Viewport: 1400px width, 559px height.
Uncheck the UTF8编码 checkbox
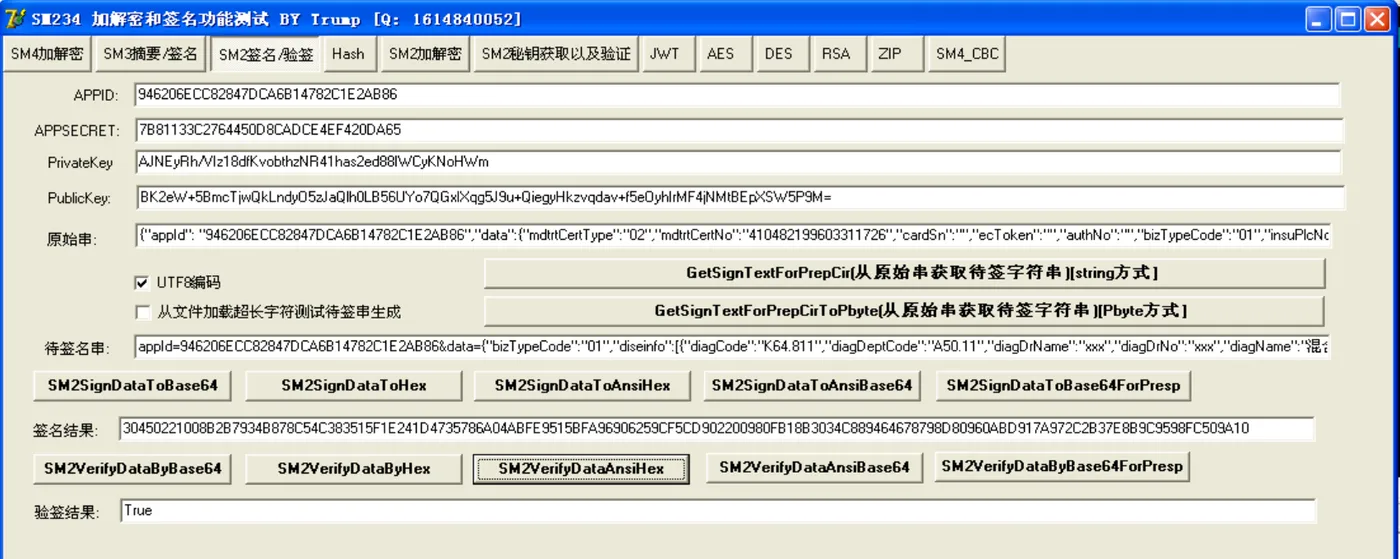pos(141,283)
